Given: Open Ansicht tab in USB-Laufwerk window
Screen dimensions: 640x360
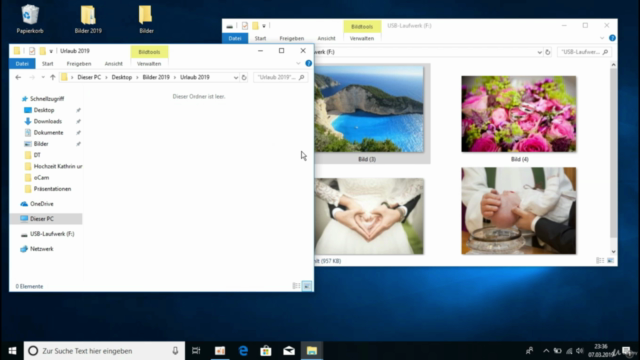Looking at the screenshot, I should [x=327, y=38].
